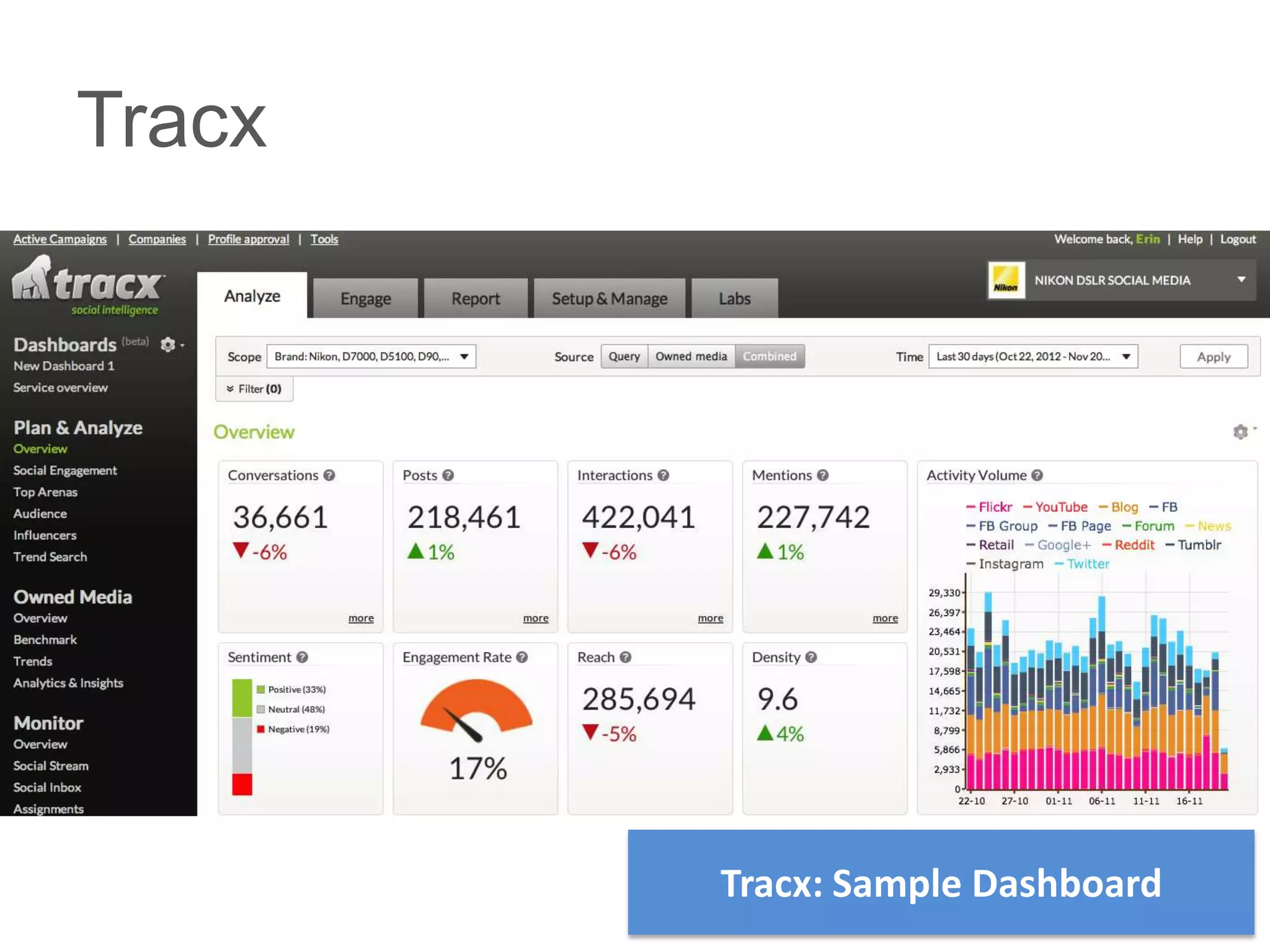Open Dashboards gear settings icon
Image resolution: width=1270 pixels, height=952 pixels.
(167, 345)
